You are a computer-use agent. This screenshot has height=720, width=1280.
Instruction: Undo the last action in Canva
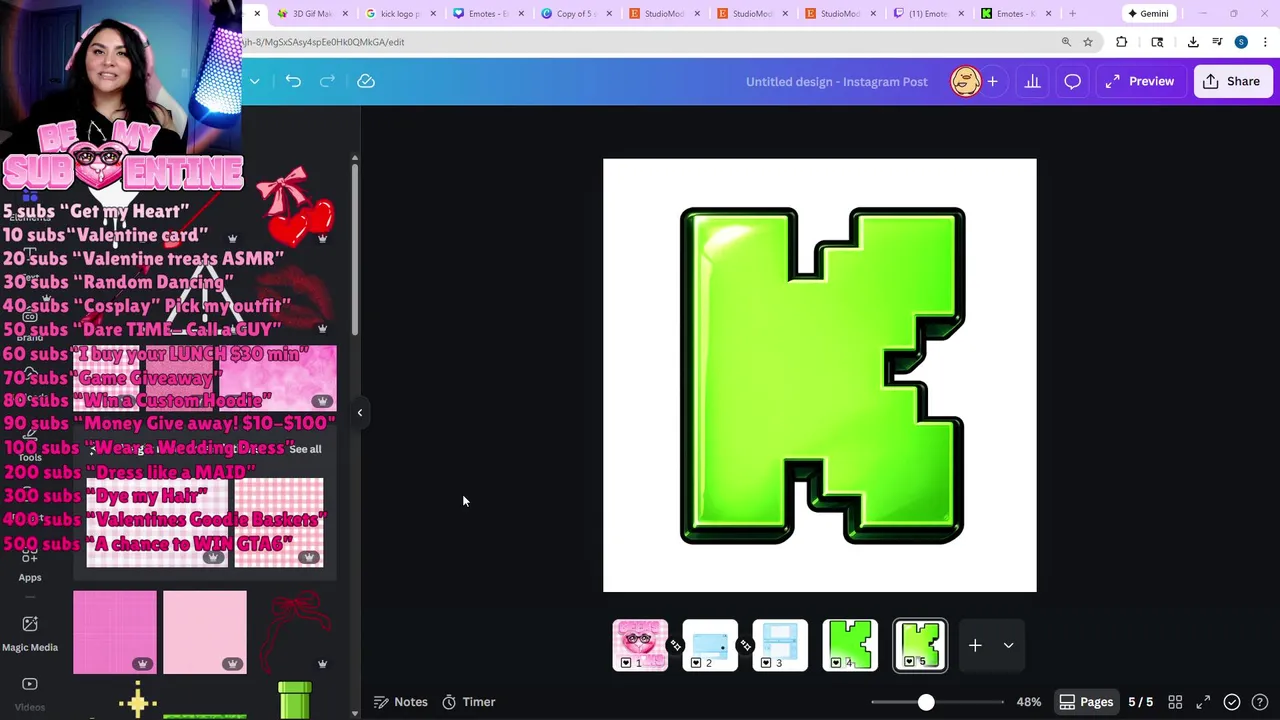293,81
